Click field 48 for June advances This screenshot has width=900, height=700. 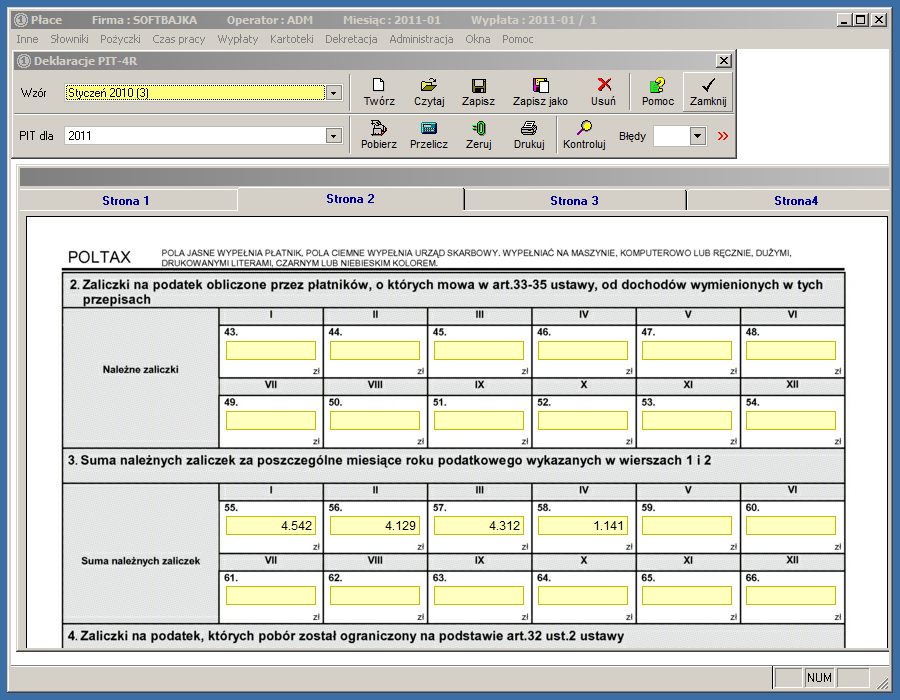click(791, 351)
